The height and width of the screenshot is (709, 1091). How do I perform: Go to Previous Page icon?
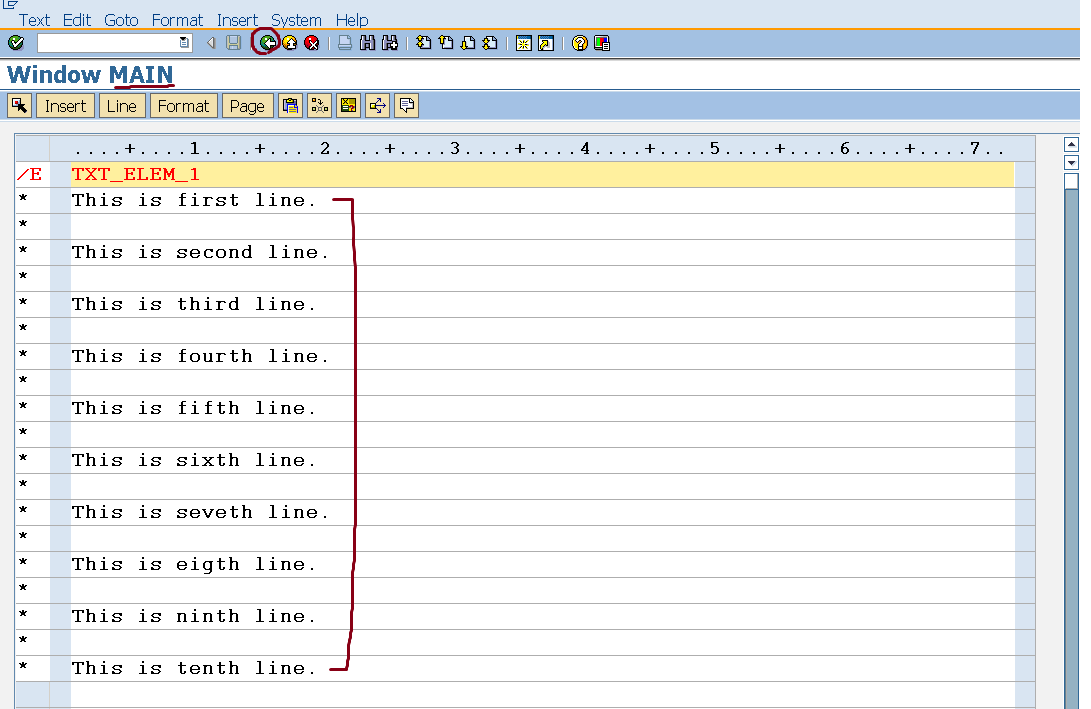tap(446, 43)
